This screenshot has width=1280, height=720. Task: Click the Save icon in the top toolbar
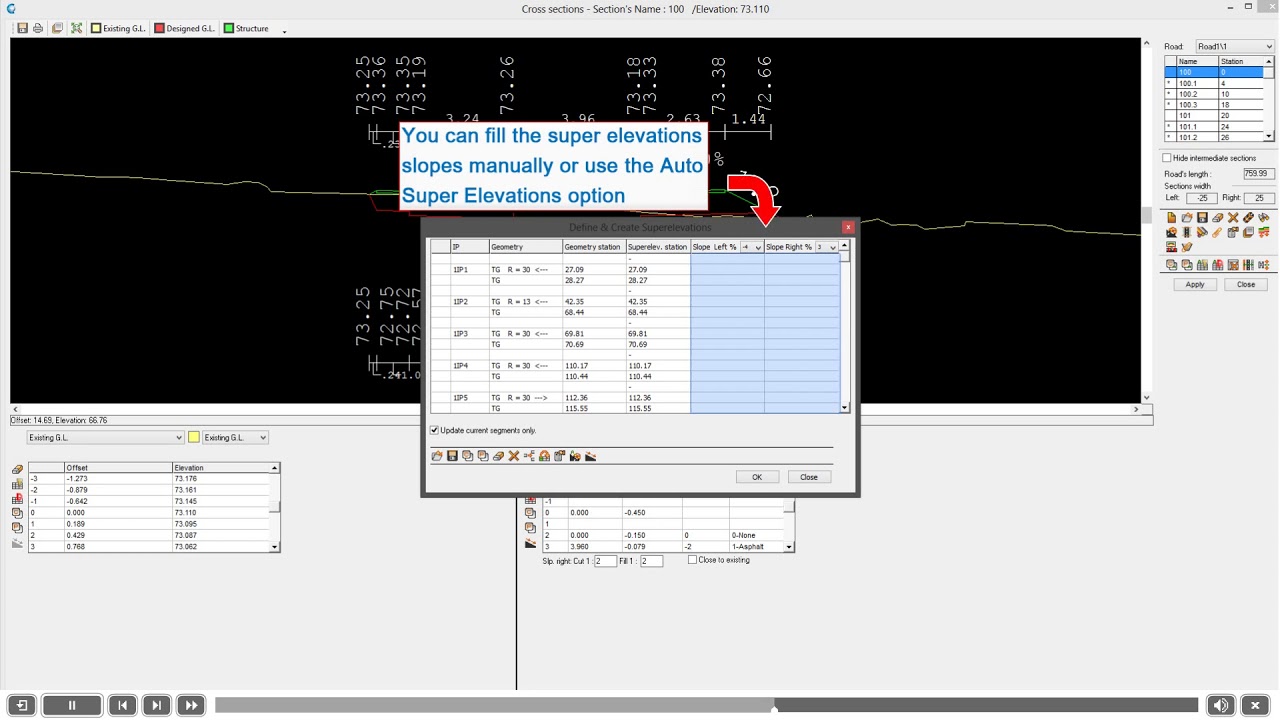(x=22, y=28)
